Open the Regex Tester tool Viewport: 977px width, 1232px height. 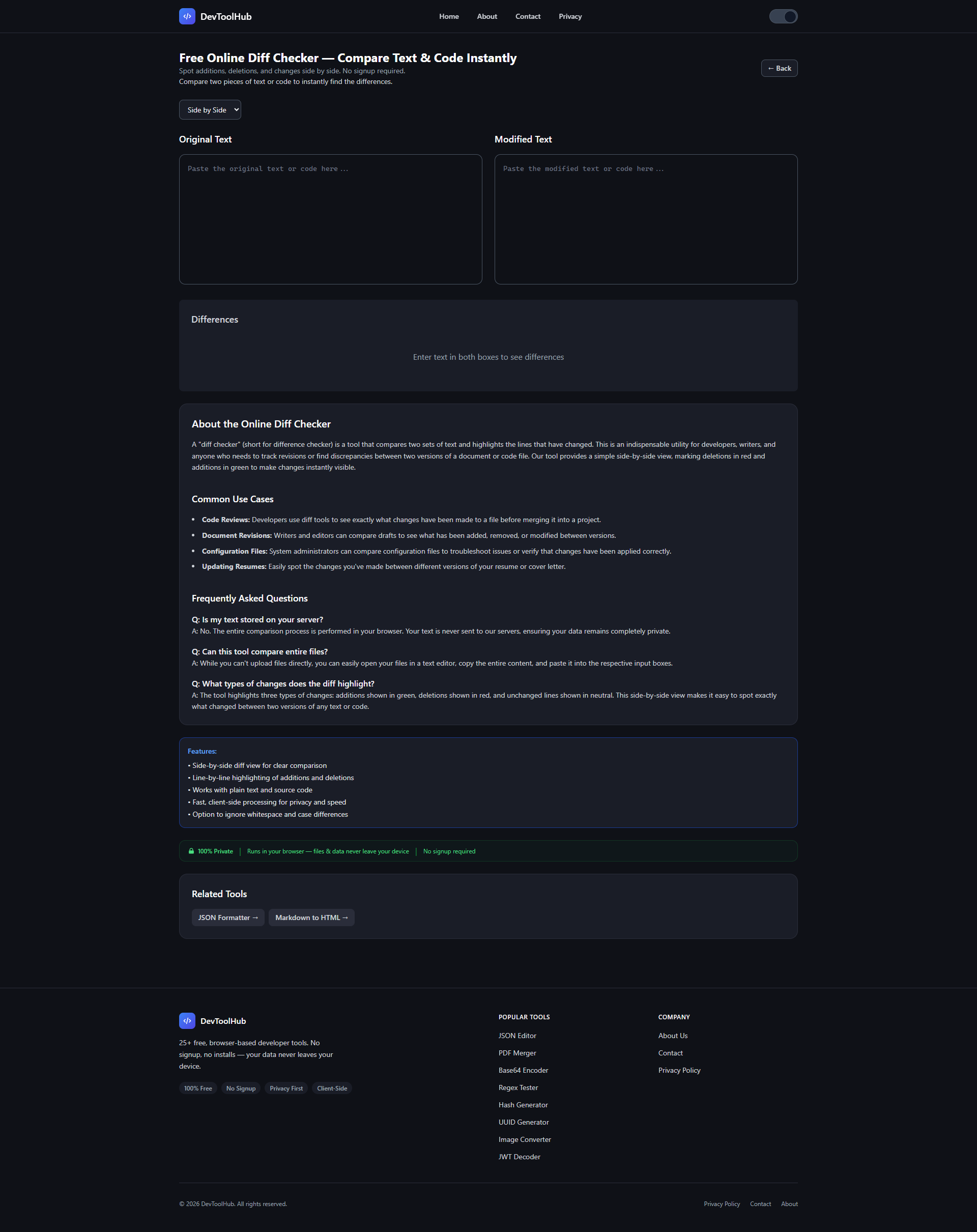coord(518,1087)
